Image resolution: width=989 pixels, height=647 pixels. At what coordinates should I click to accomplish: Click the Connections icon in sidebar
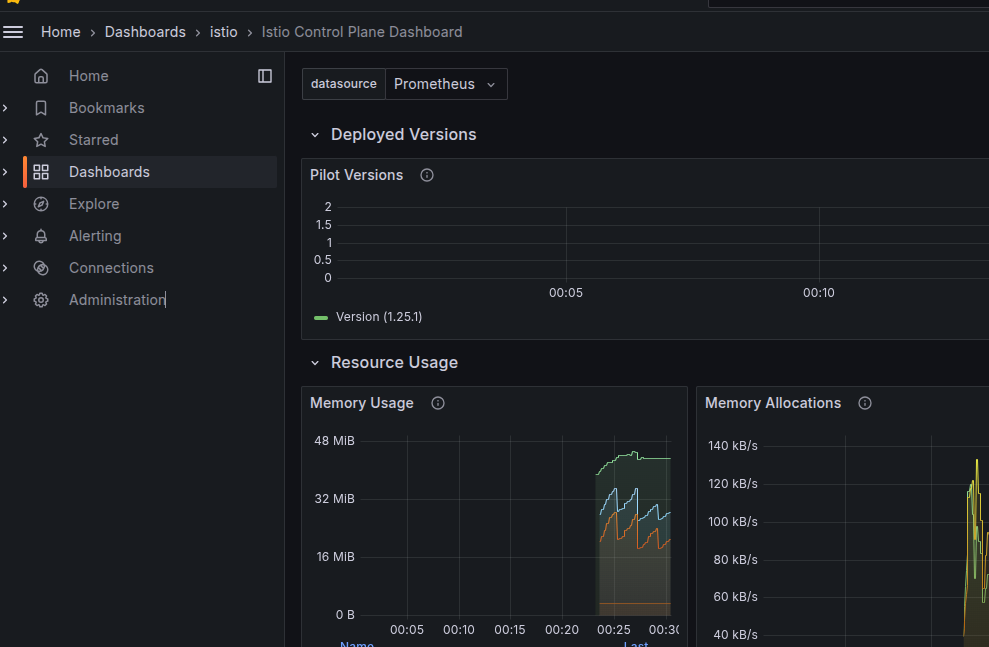point(41,268)
